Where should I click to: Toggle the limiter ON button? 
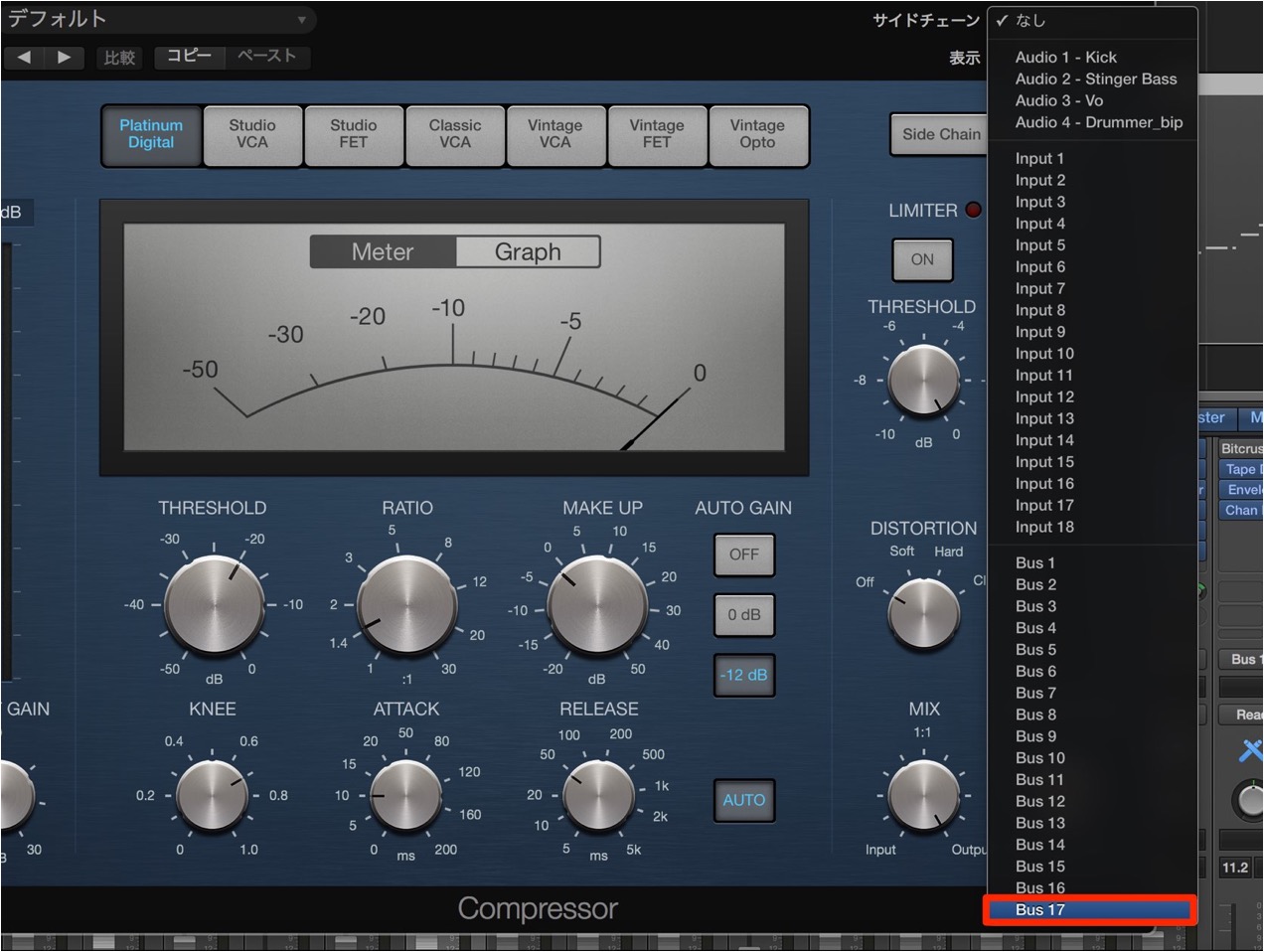922,259
